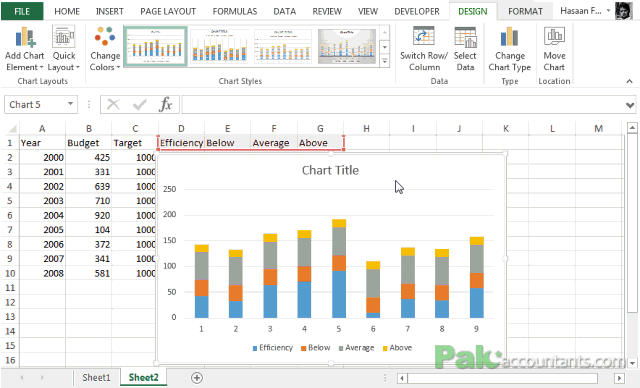This screenshot has width=640, height=388.
Task: Switch to the FORMAT ribbon tab
Action: (525, 11)
